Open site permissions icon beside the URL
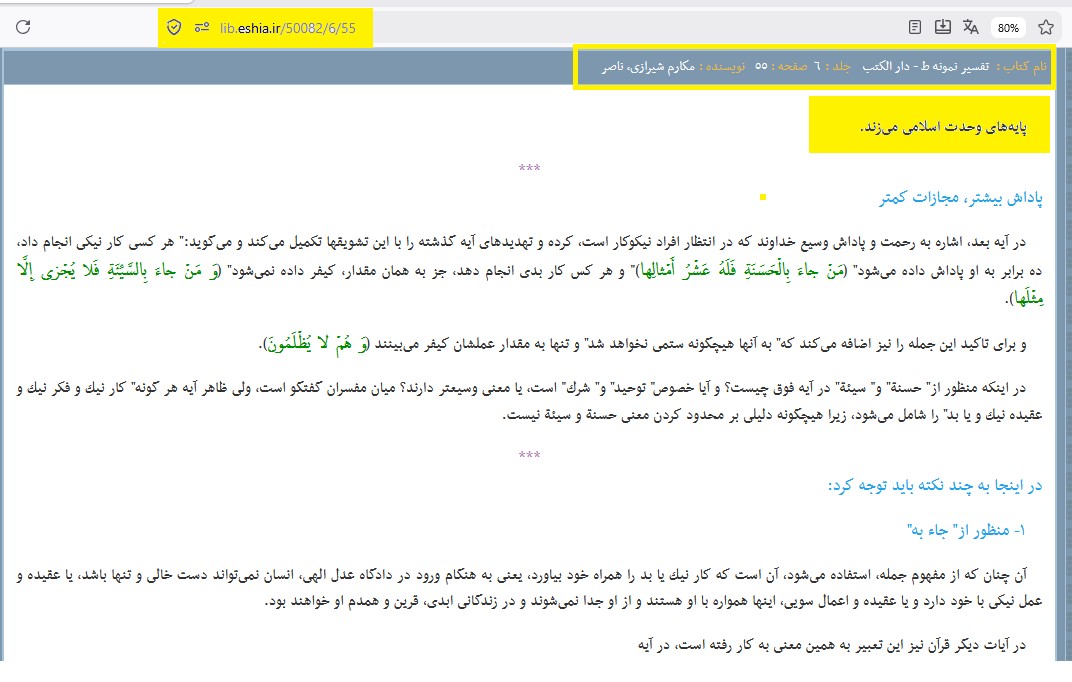The width and height of the screenshot is (1072, 682). tap(202, 27)
